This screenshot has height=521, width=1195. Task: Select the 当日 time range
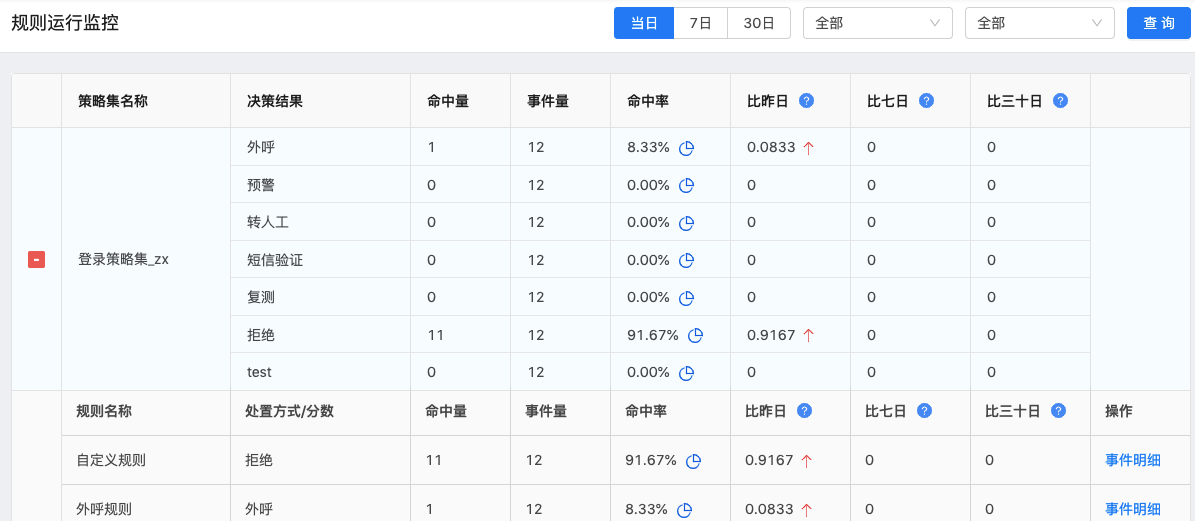644,23
